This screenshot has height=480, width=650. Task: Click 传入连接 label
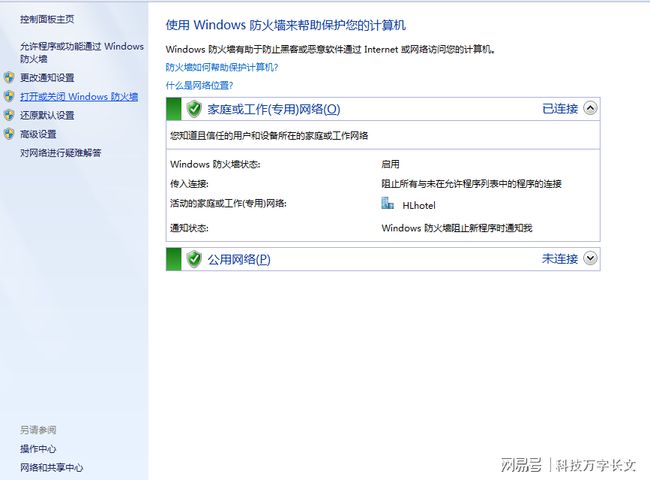(189, 184)
